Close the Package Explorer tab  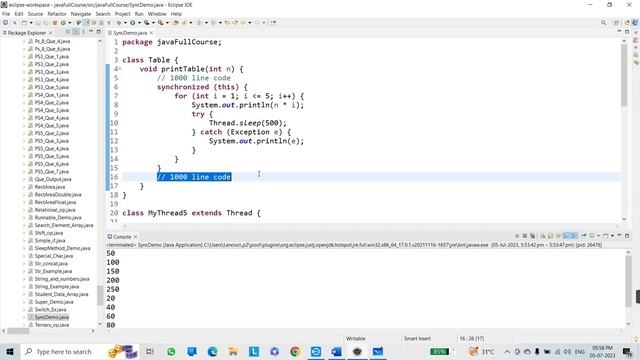50,33
